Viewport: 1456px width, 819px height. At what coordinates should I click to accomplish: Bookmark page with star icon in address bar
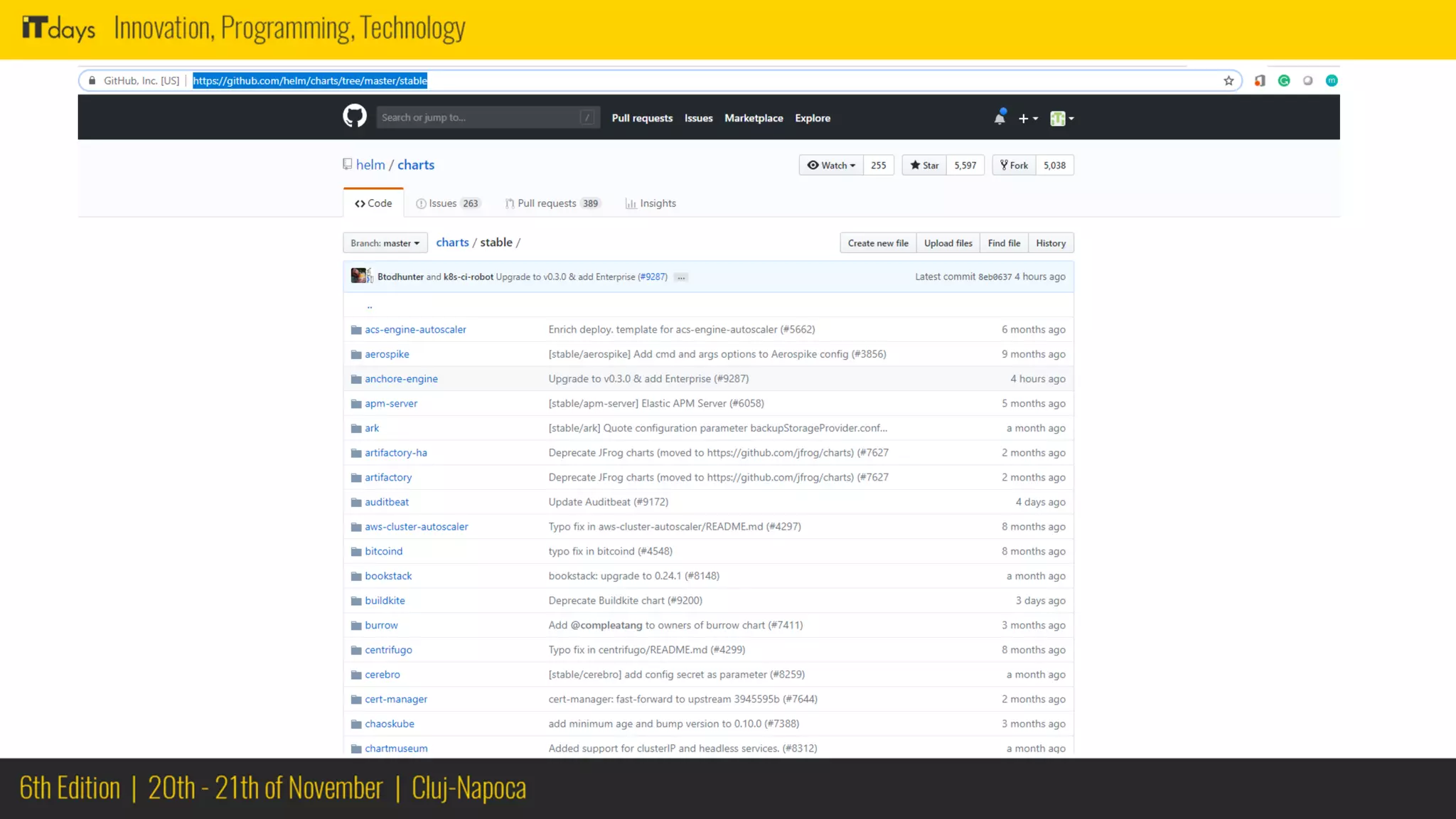[x=1228, y=81]
